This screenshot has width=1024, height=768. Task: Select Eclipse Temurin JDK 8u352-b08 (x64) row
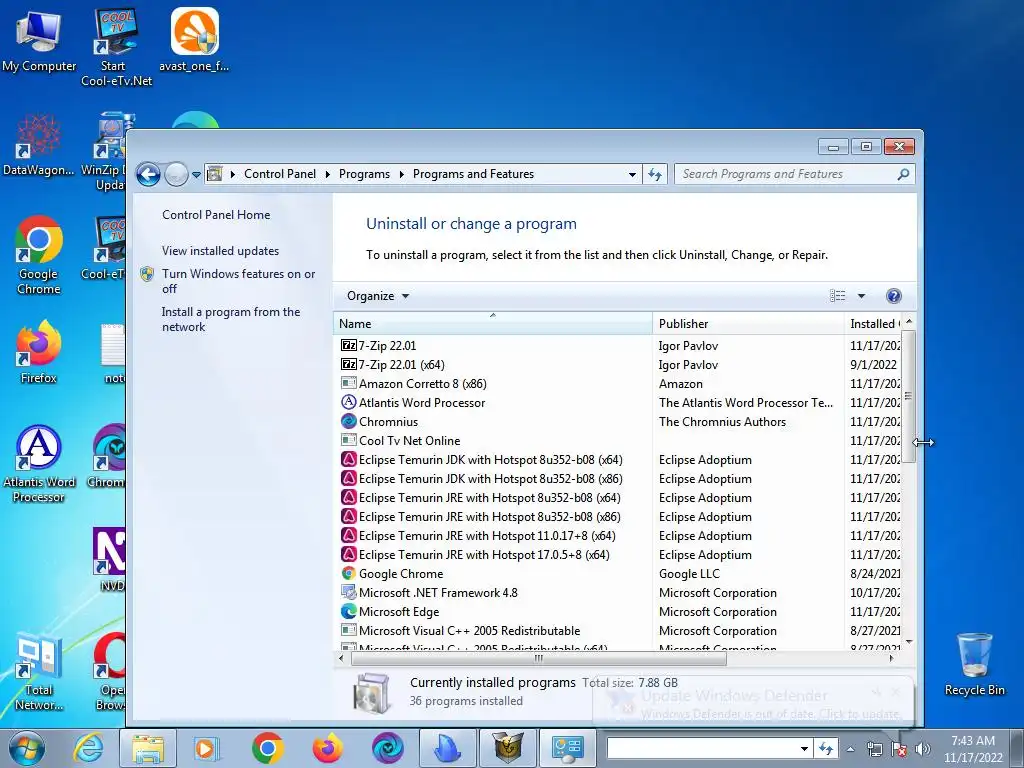(617, 460)
